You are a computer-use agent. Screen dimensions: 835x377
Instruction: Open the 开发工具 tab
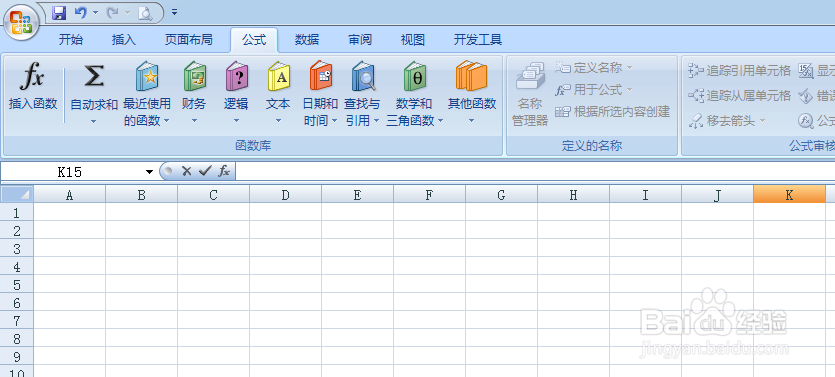[x=478, y=40]
